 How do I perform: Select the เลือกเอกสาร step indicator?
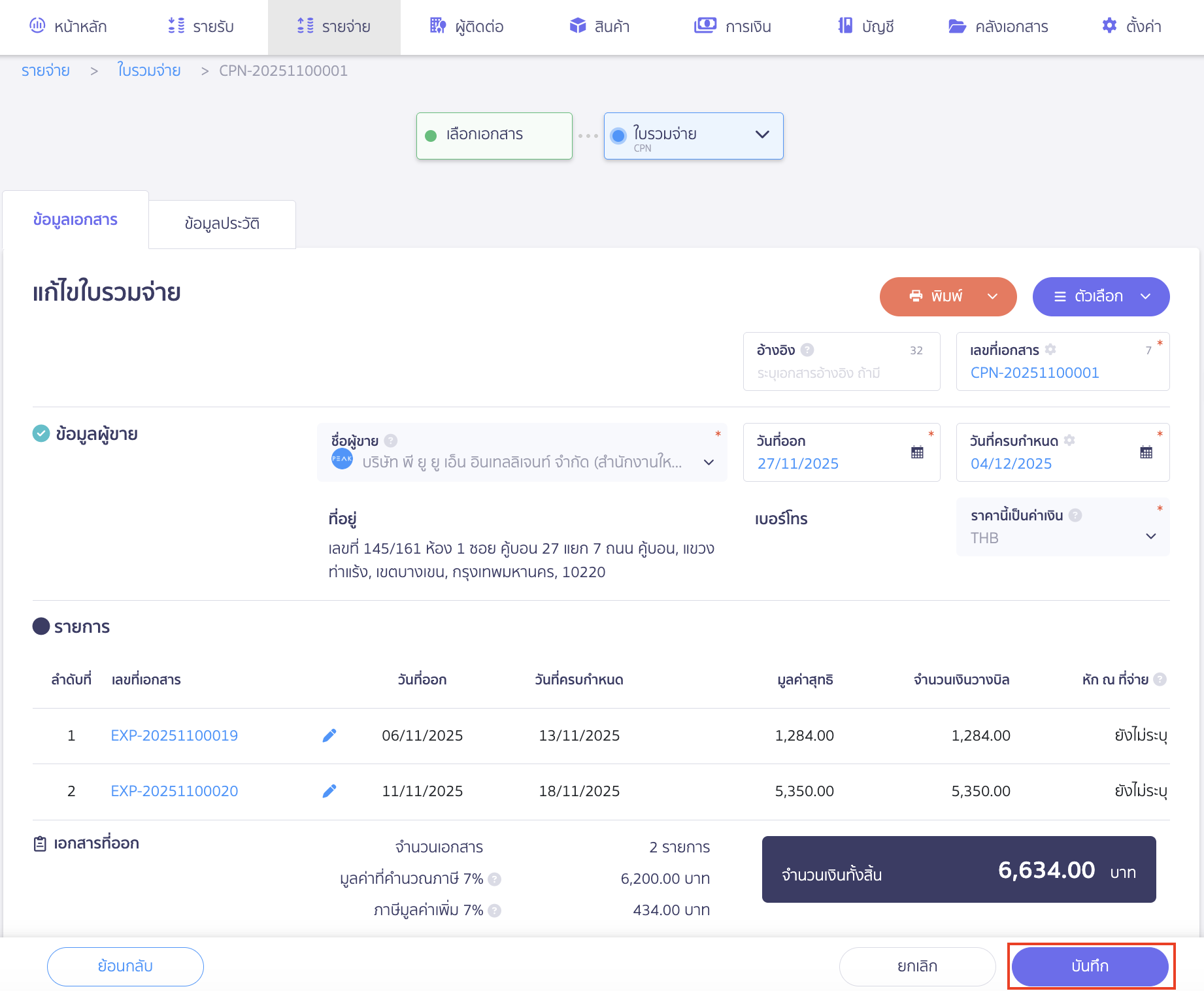click(x=494, y=135)
